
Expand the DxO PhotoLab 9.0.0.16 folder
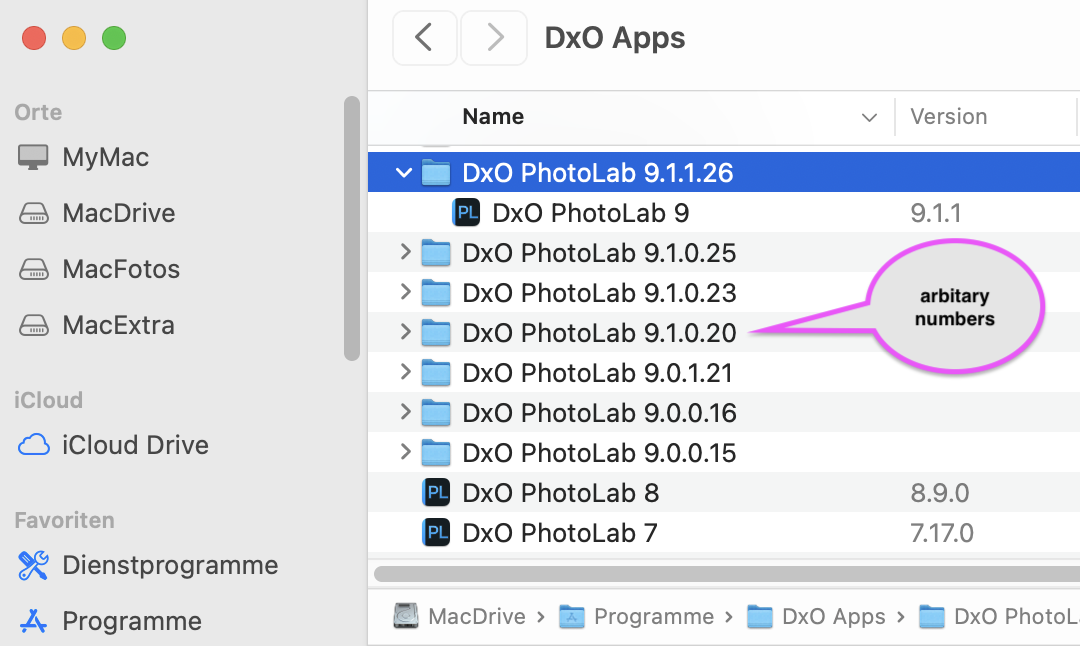(405, 413)
